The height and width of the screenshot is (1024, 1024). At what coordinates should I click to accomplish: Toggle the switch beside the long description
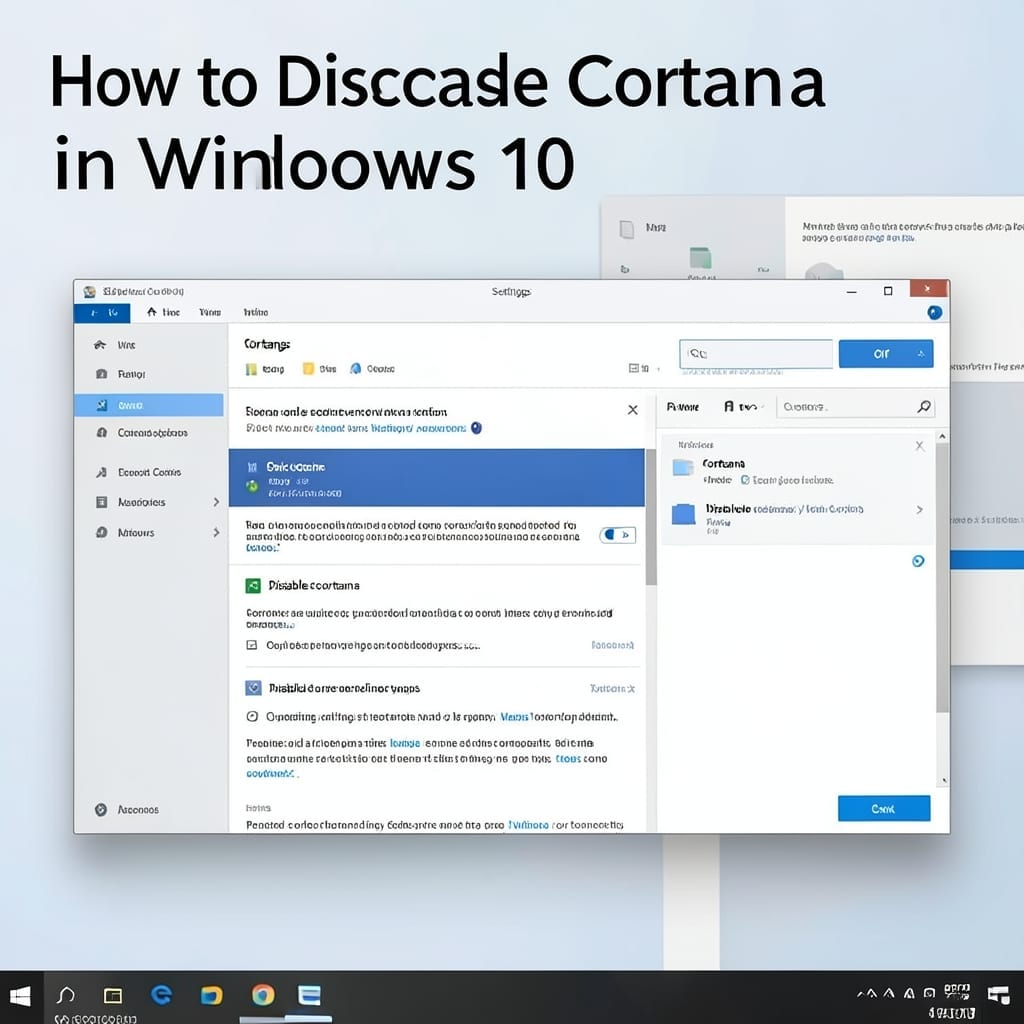(x=617, y=535)
